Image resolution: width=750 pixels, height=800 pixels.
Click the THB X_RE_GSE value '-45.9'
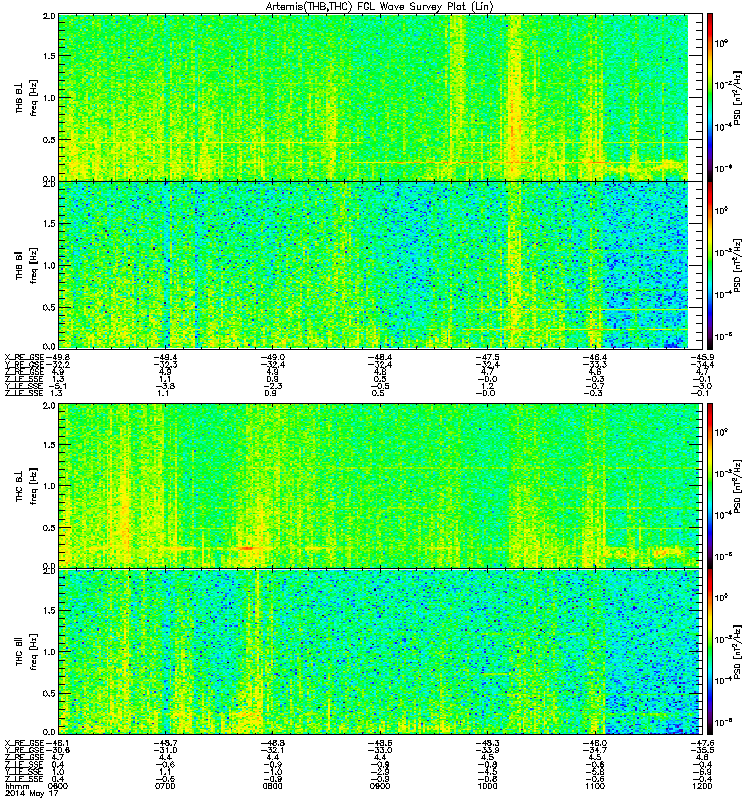701,357
